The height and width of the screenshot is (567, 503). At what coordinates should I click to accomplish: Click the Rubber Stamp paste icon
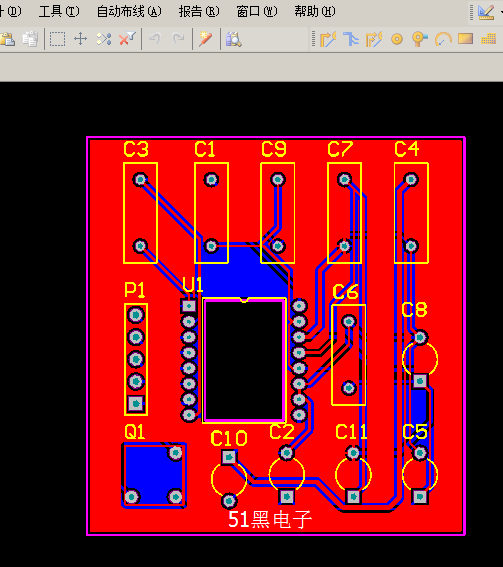tap(30, 39)
